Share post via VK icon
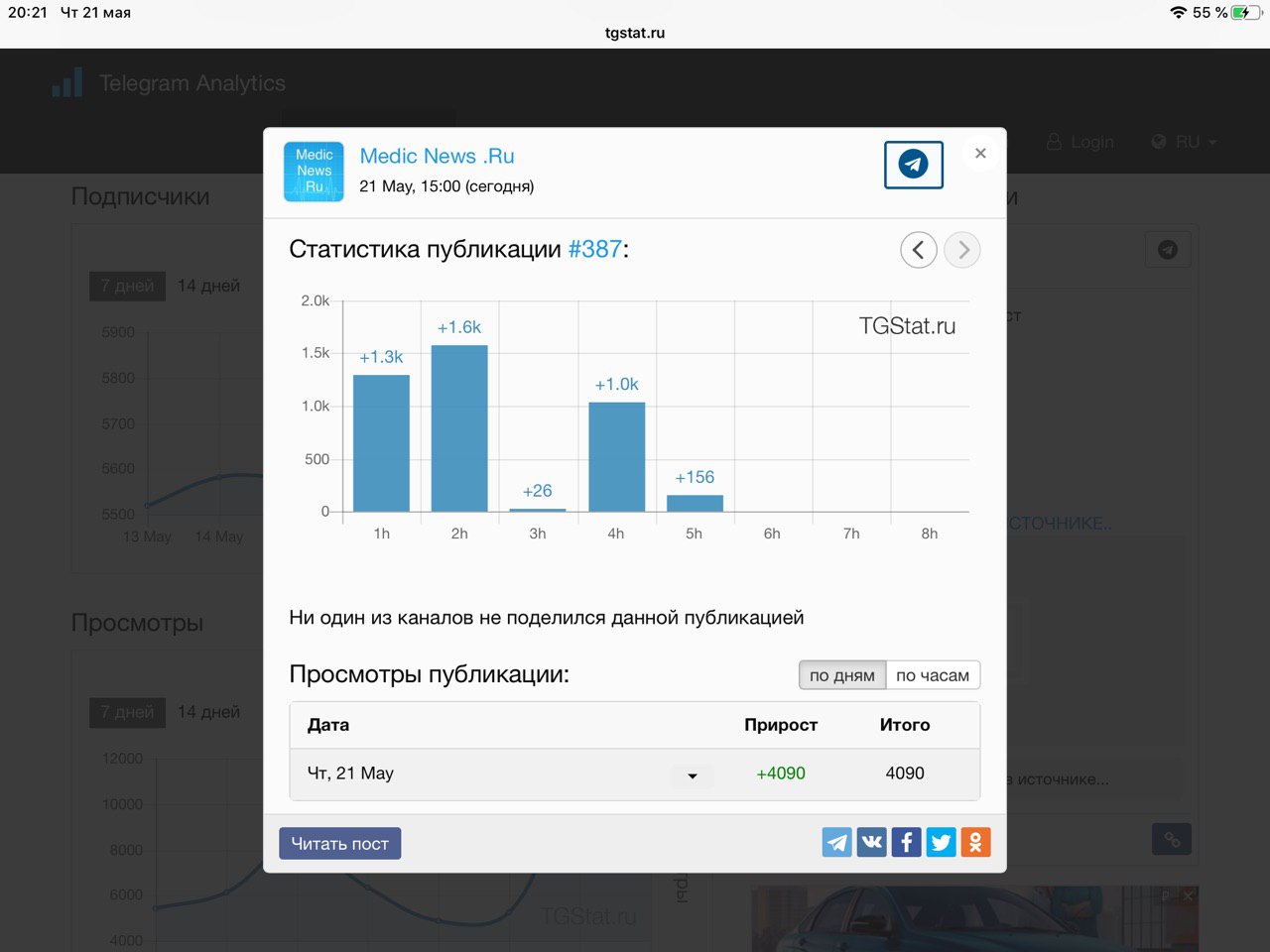 tap(872, 842)
